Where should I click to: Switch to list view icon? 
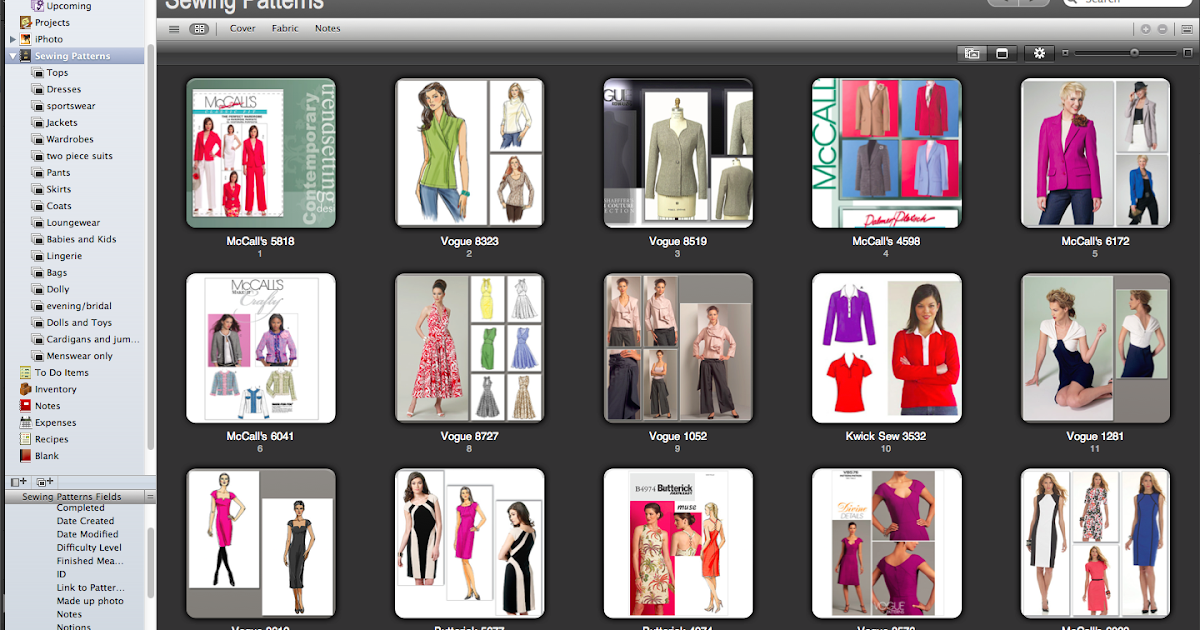point(174,29)
